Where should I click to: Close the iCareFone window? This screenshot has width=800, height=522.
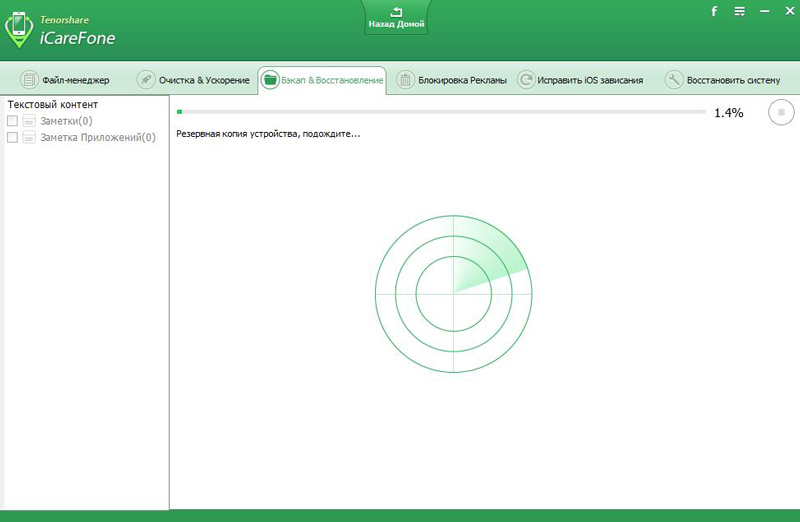point(789,11)
